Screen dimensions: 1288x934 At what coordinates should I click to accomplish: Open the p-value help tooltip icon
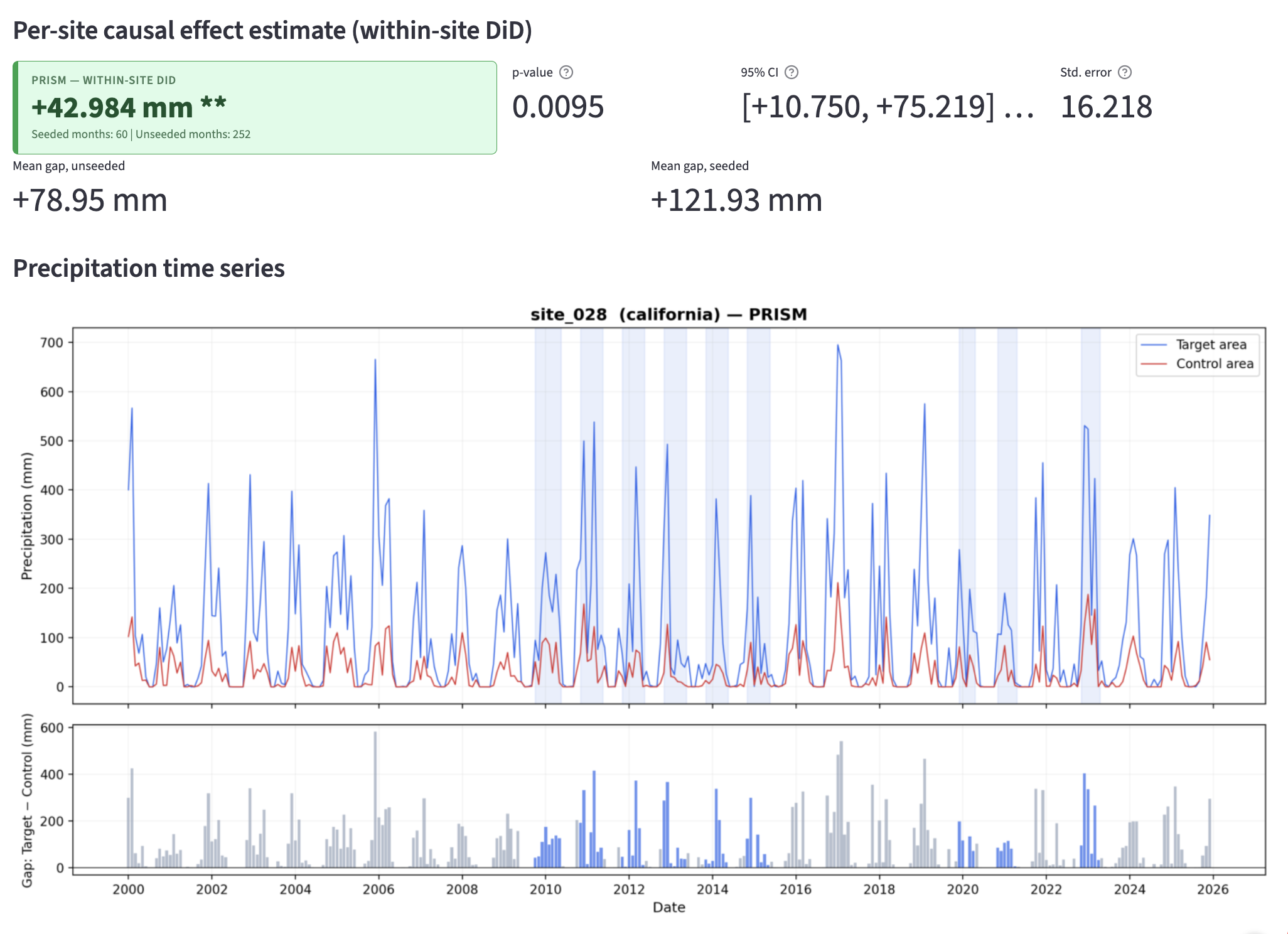point(567,72)
